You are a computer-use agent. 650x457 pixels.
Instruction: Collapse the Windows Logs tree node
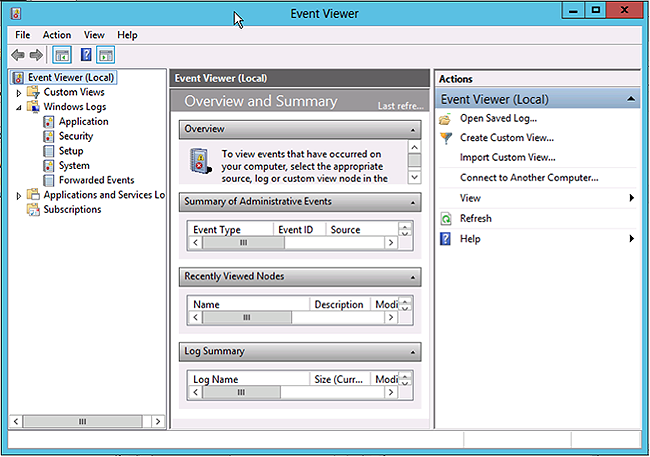18,107
